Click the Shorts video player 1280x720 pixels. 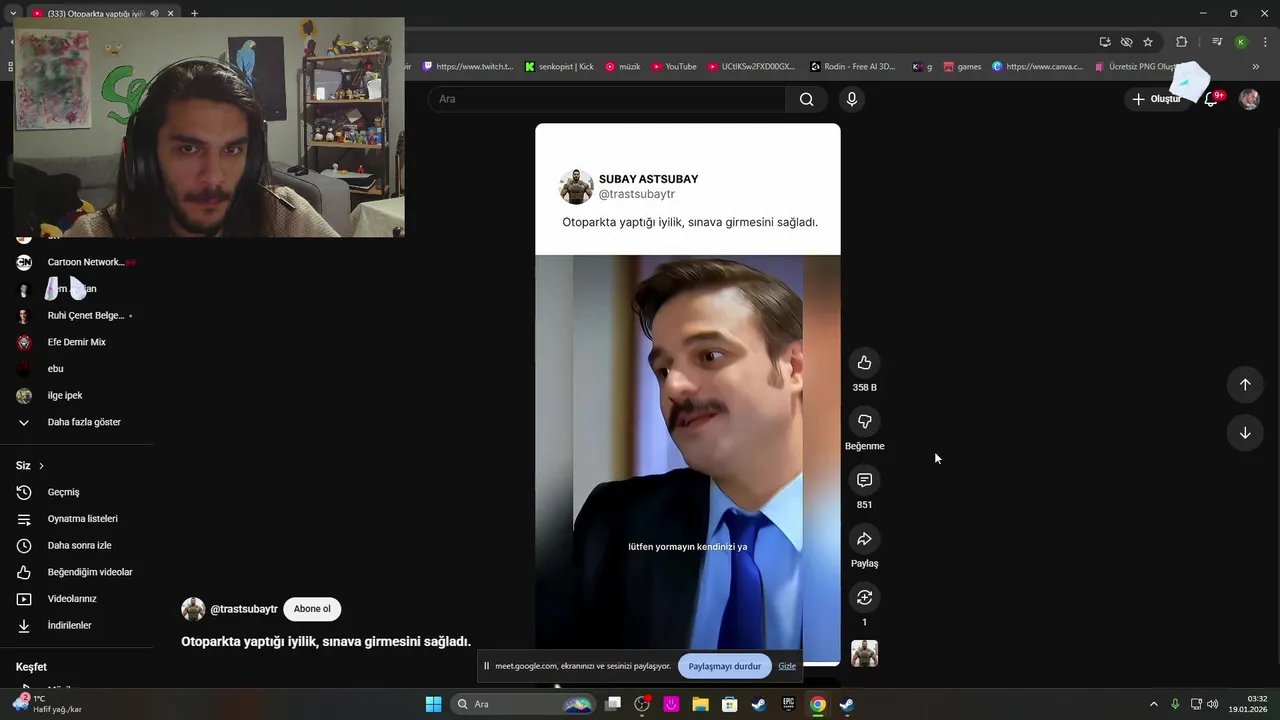pyautogui.click(x=687, y=394)
